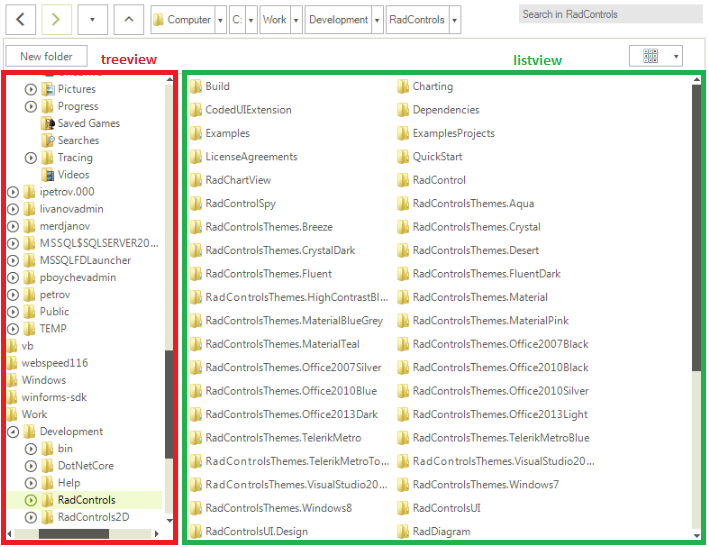Click the ExamplesProjects folder icon
Image resolution: width=709 pixels, height=547 pixels.
click(403, 133)
